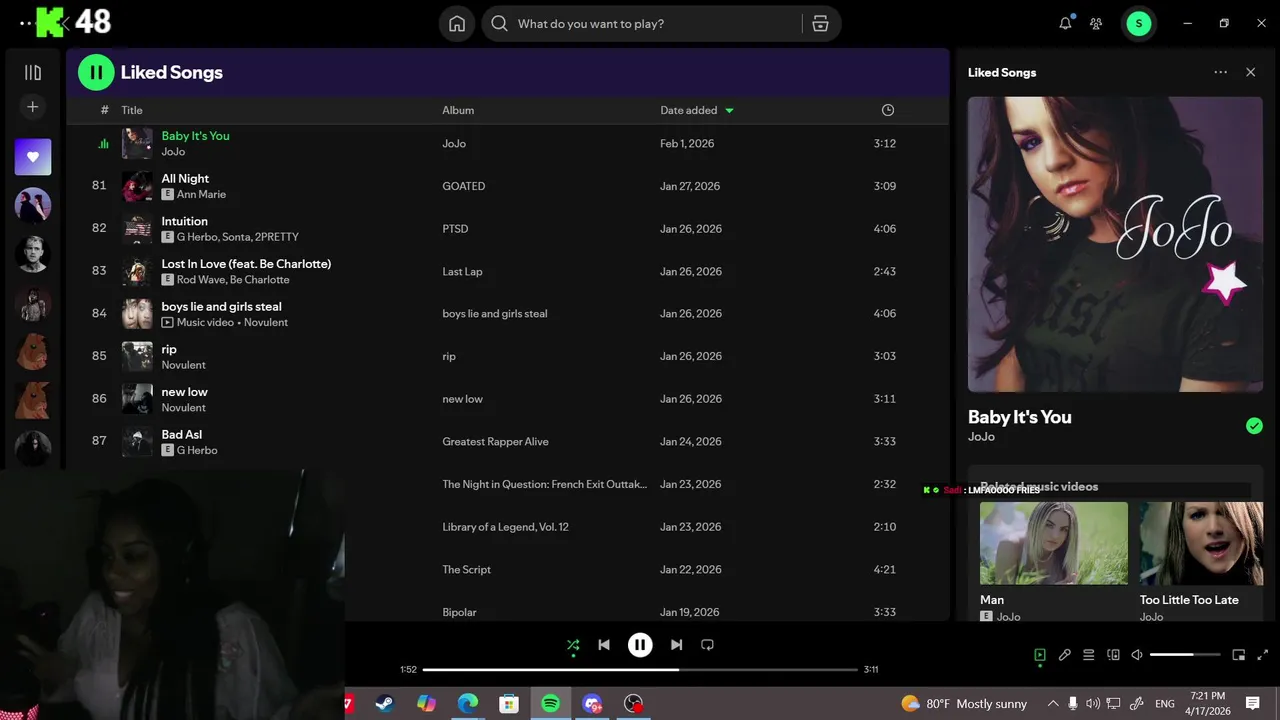
Task: Remove Baby It's You via green checkmark
Action: point(1254,426)
